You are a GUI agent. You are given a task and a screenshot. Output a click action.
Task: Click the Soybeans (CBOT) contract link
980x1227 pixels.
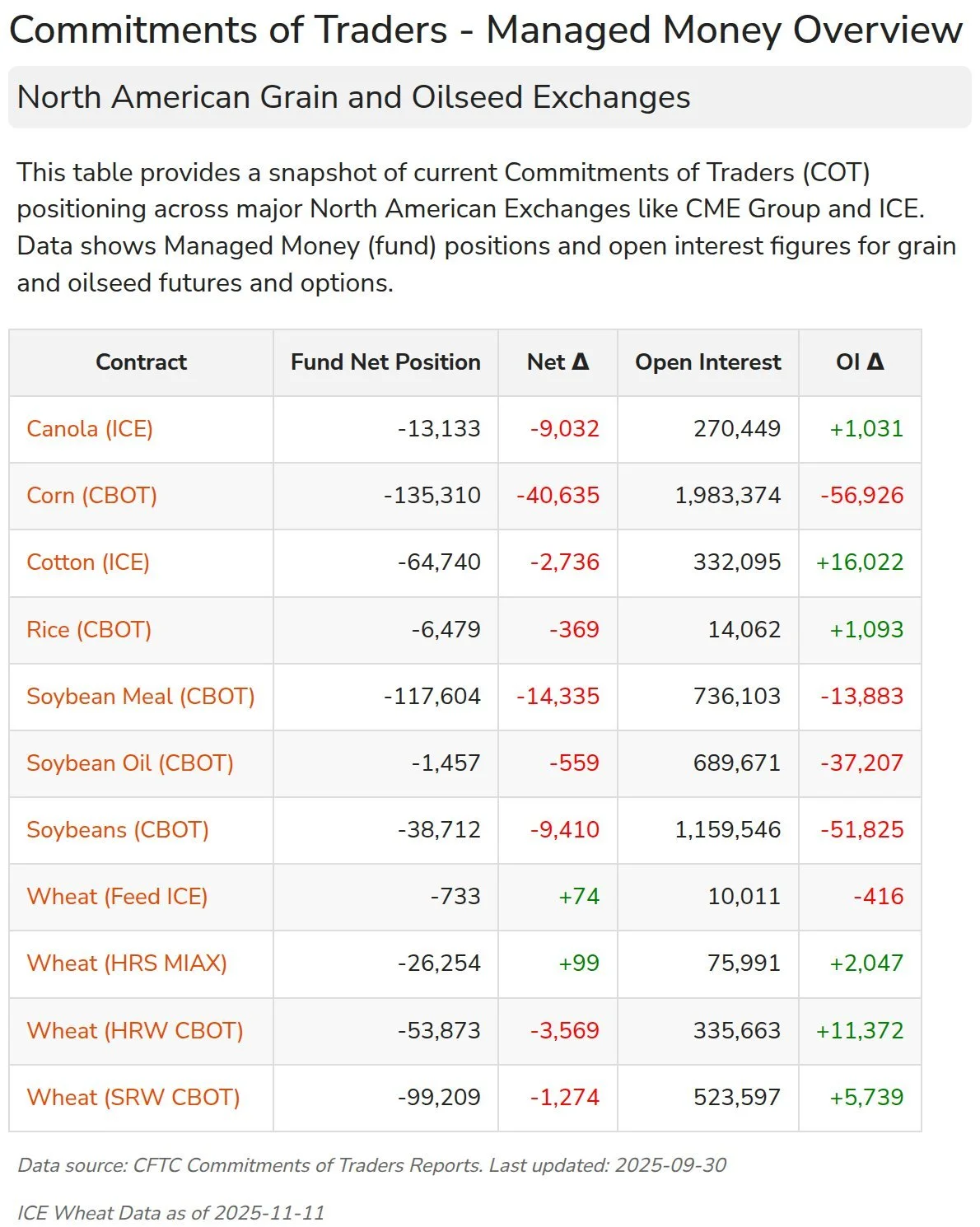point(118,830)
